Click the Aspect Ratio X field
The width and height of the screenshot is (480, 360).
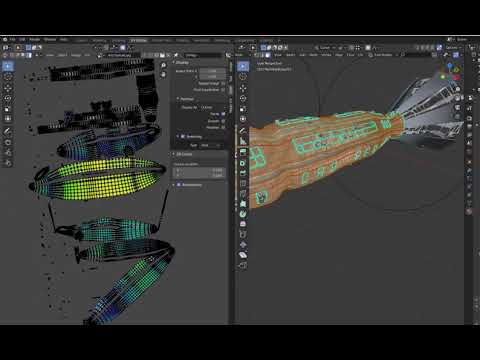click(212, 71)
